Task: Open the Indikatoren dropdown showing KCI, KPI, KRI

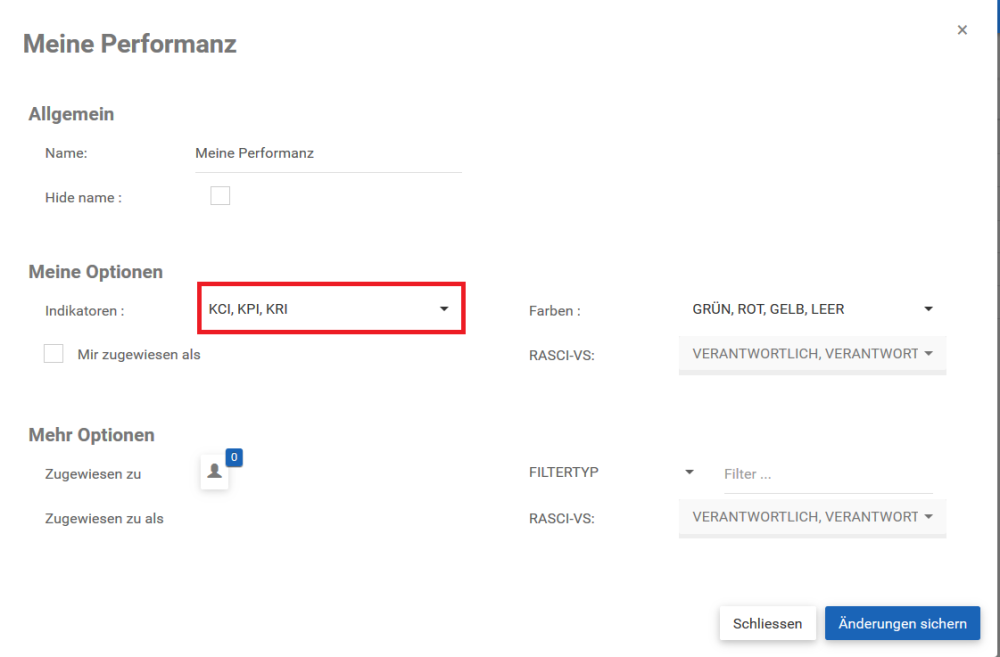Action: click(x=331, y=309)
